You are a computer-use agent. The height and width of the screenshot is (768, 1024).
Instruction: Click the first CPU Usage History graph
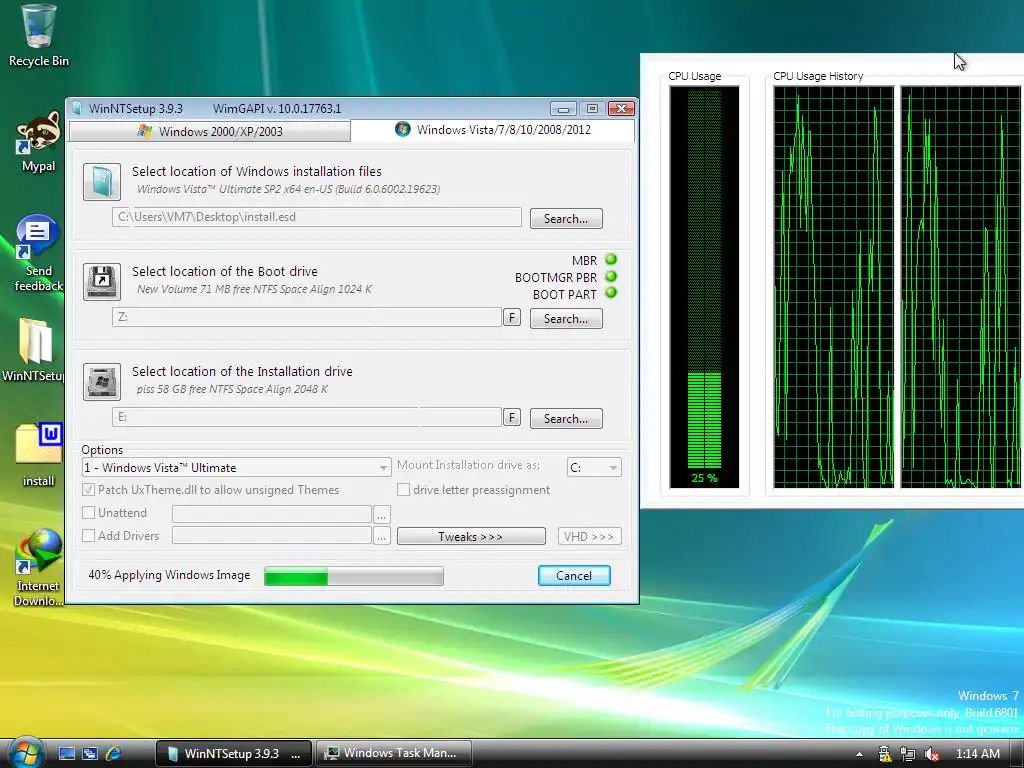point(833,287)
